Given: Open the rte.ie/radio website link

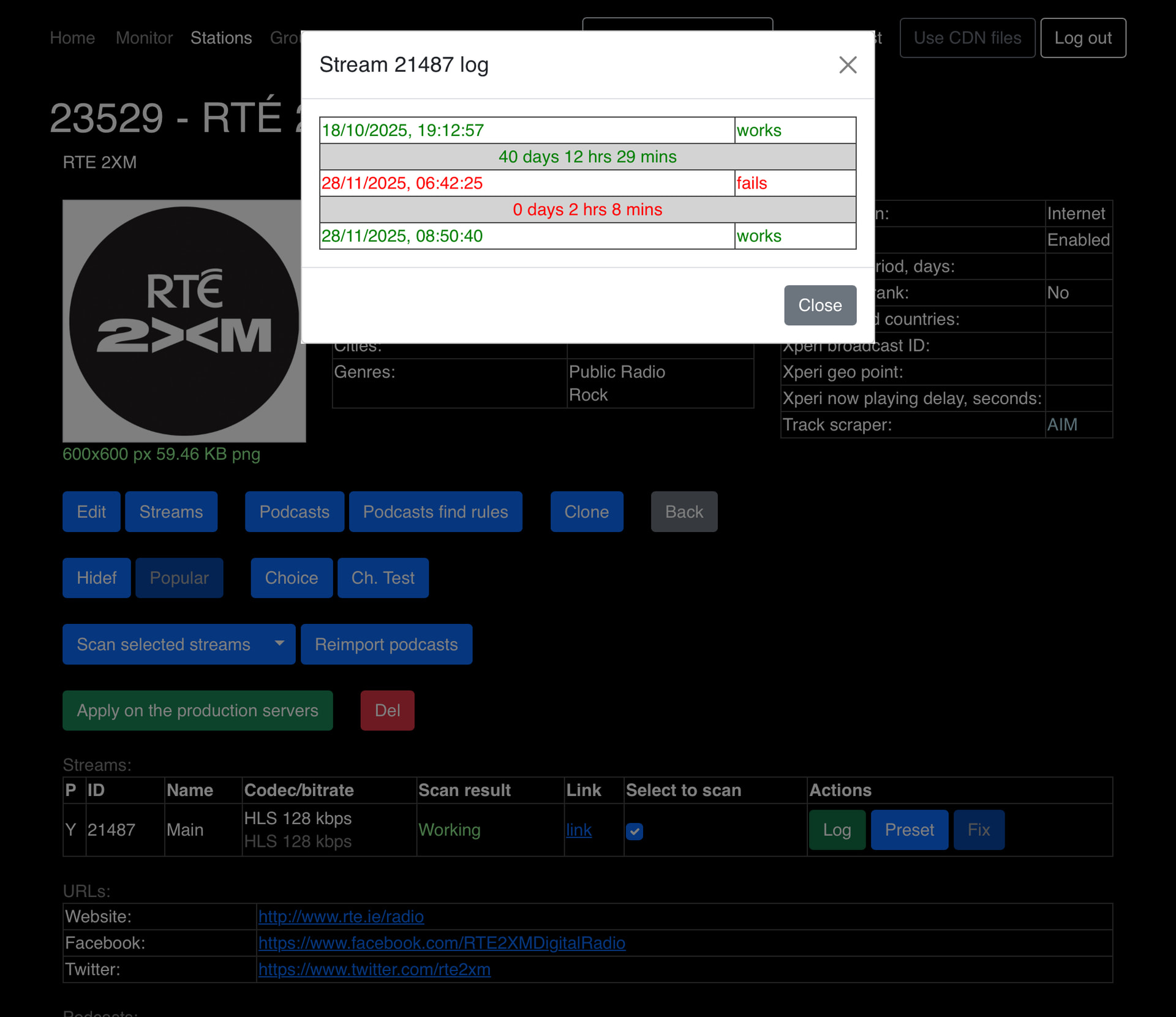Looking at the screenshot, I should (341, 916).
